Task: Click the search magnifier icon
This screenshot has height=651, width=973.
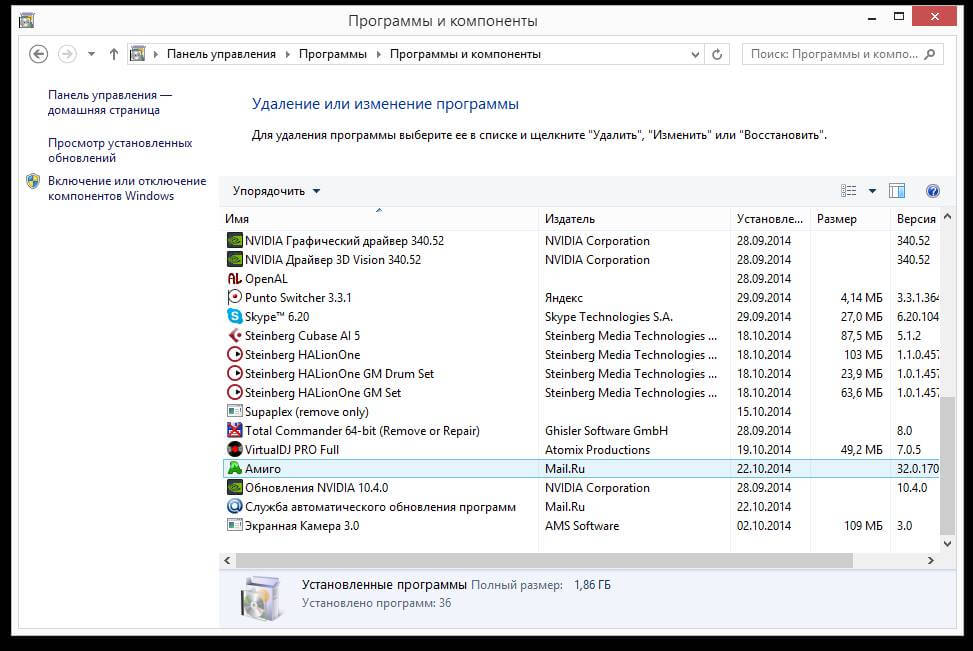Action: tap(930, 54)
